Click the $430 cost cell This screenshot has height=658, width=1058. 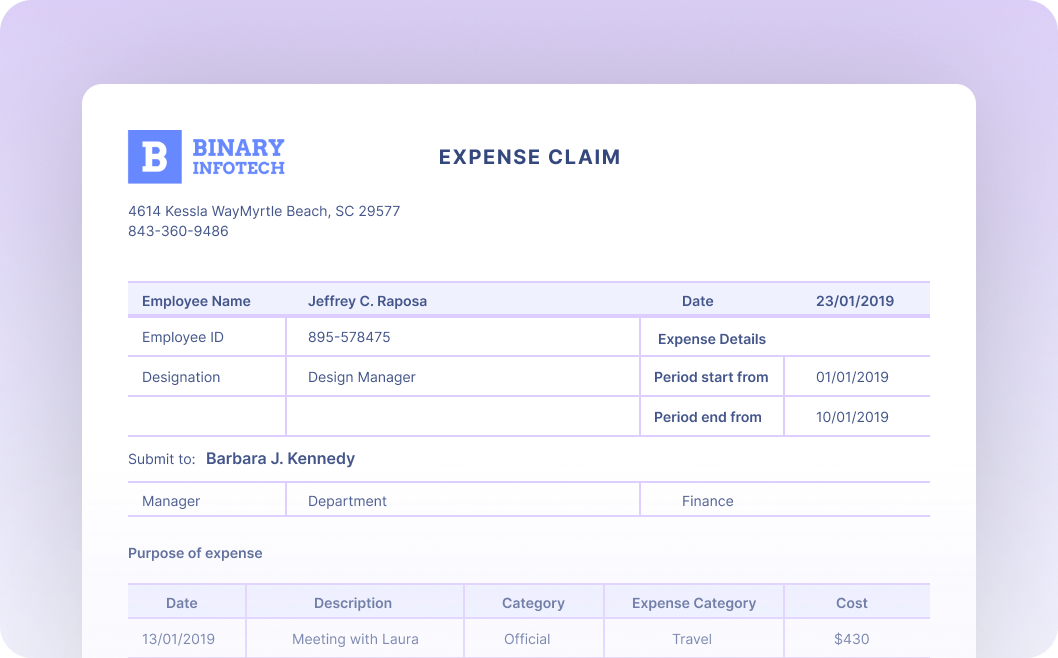[x=852, y=639]
